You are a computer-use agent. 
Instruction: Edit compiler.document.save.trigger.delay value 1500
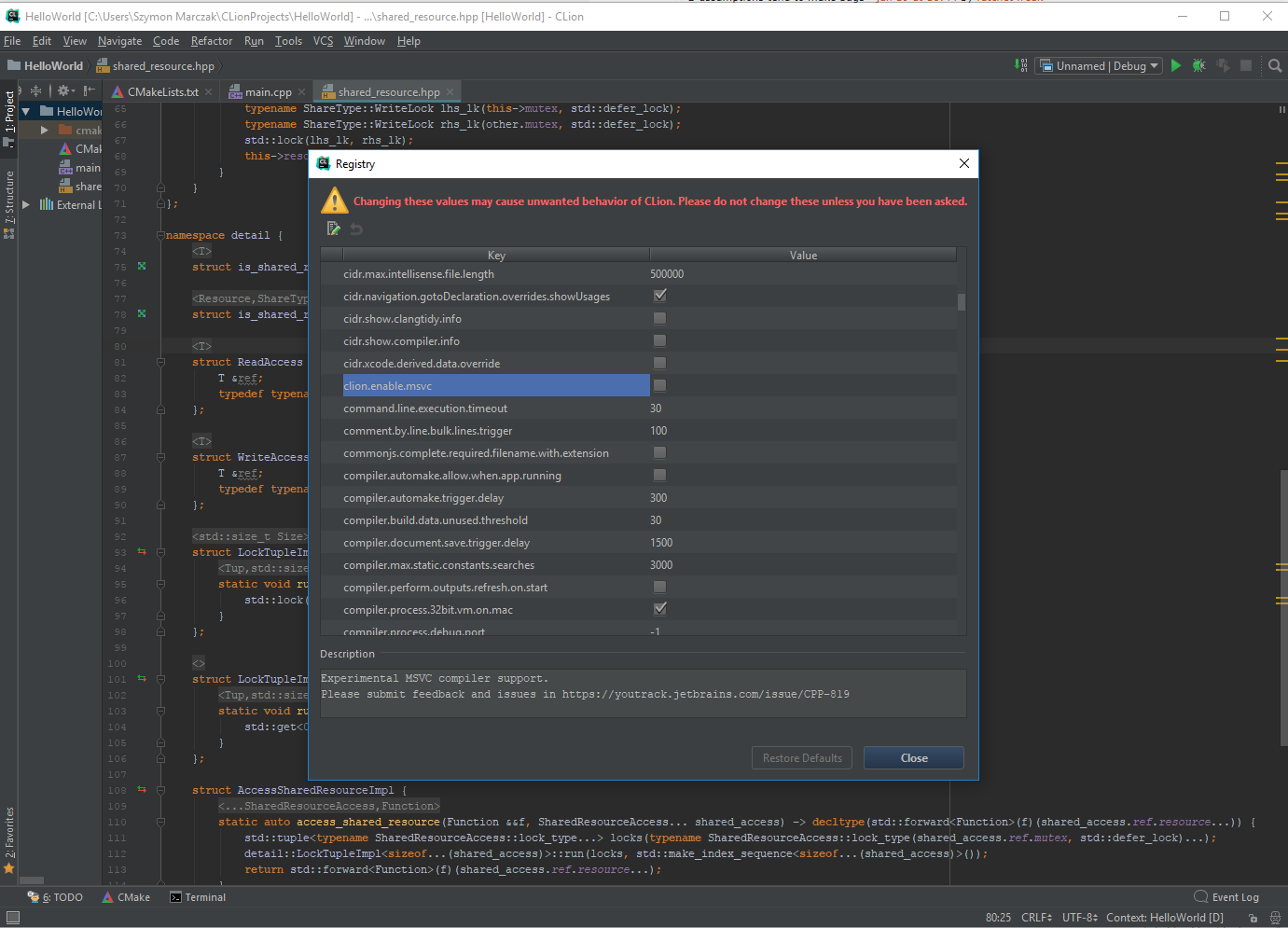803,543
